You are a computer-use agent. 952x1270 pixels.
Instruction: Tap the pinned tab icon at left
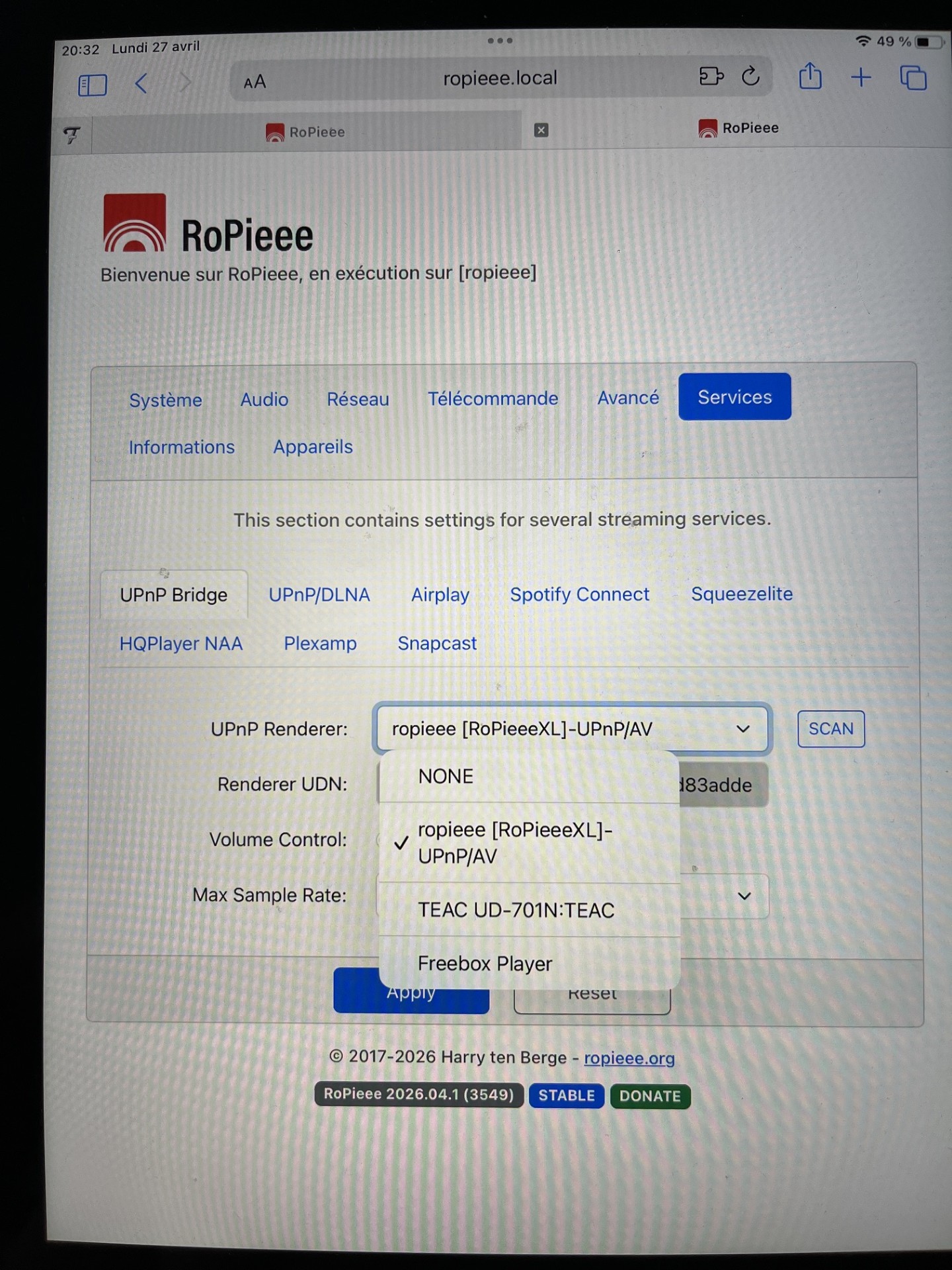click(71, 135)
